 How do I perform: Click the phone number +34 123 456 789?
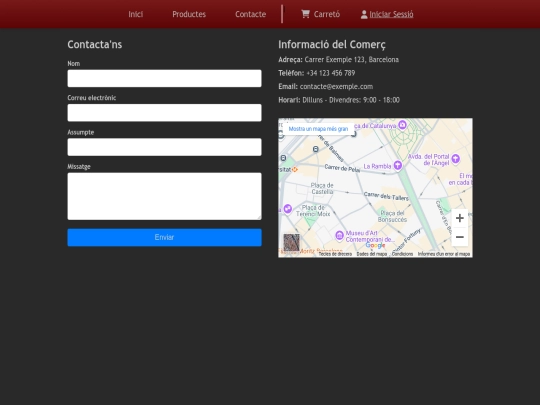pyautogui.click(x=331, y=73)
